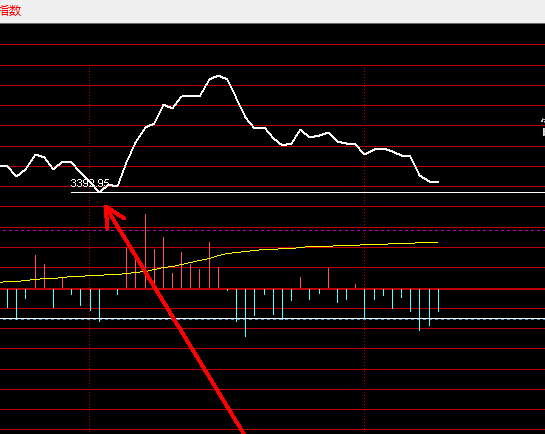545x434 pixels.
Task: Select the white horizontal support line
Action: coord(308,192)
